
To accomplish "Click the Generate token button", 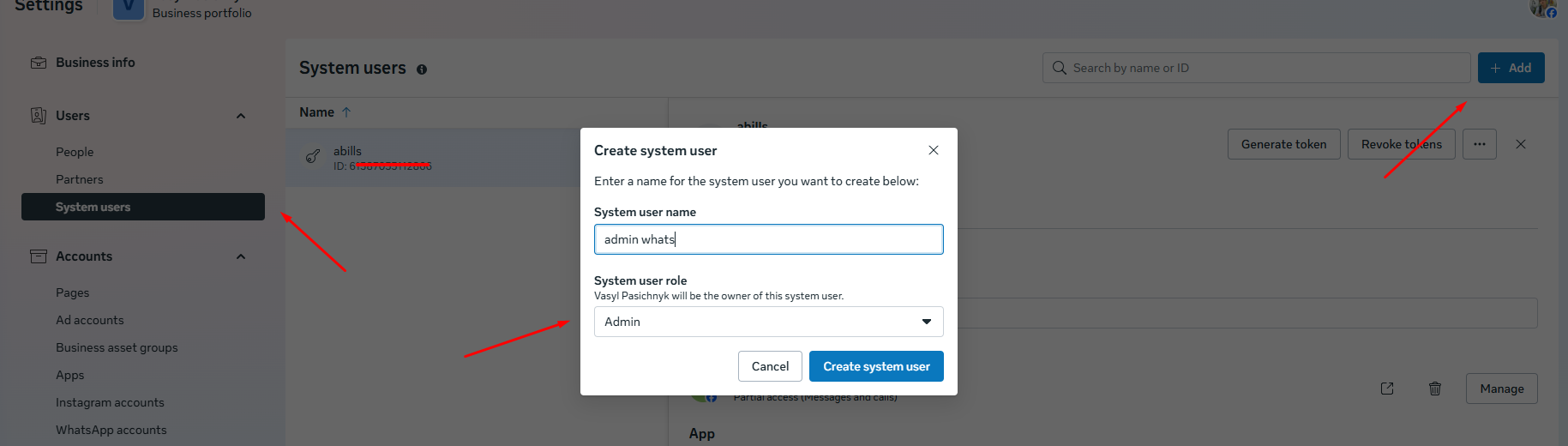I will pos(1283,144).
